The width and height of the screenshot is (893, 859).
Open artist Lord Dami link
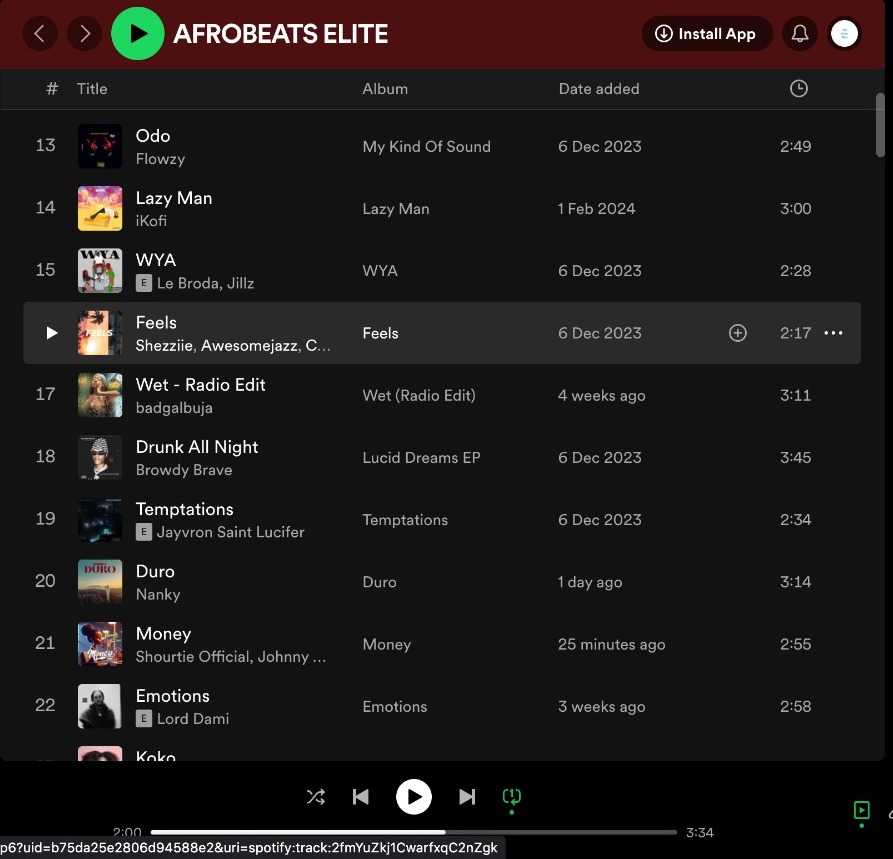click(193, 719)
